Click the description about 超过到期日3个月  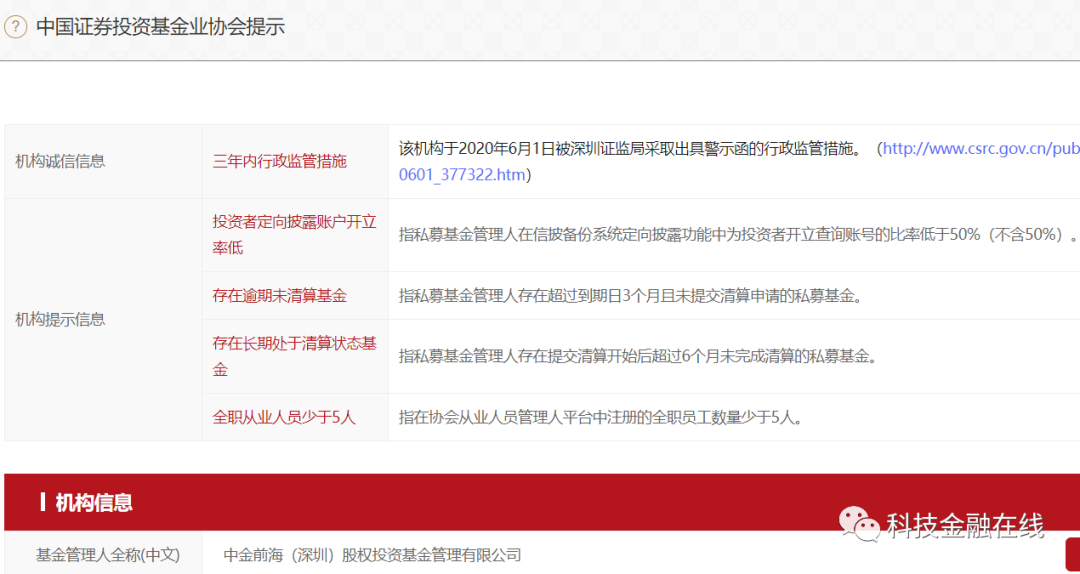[630, 296]
